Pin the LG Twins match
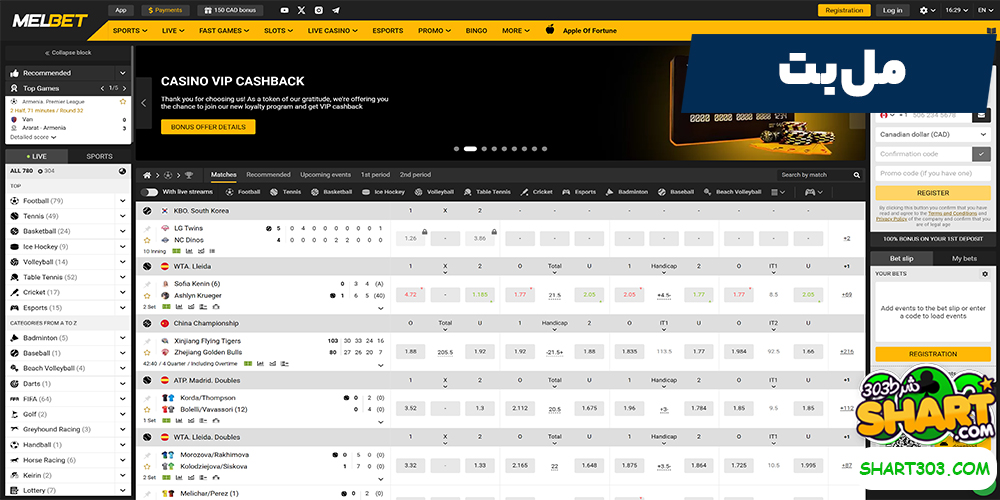This screenshot has width=1000, height=500. pos(147,228)
